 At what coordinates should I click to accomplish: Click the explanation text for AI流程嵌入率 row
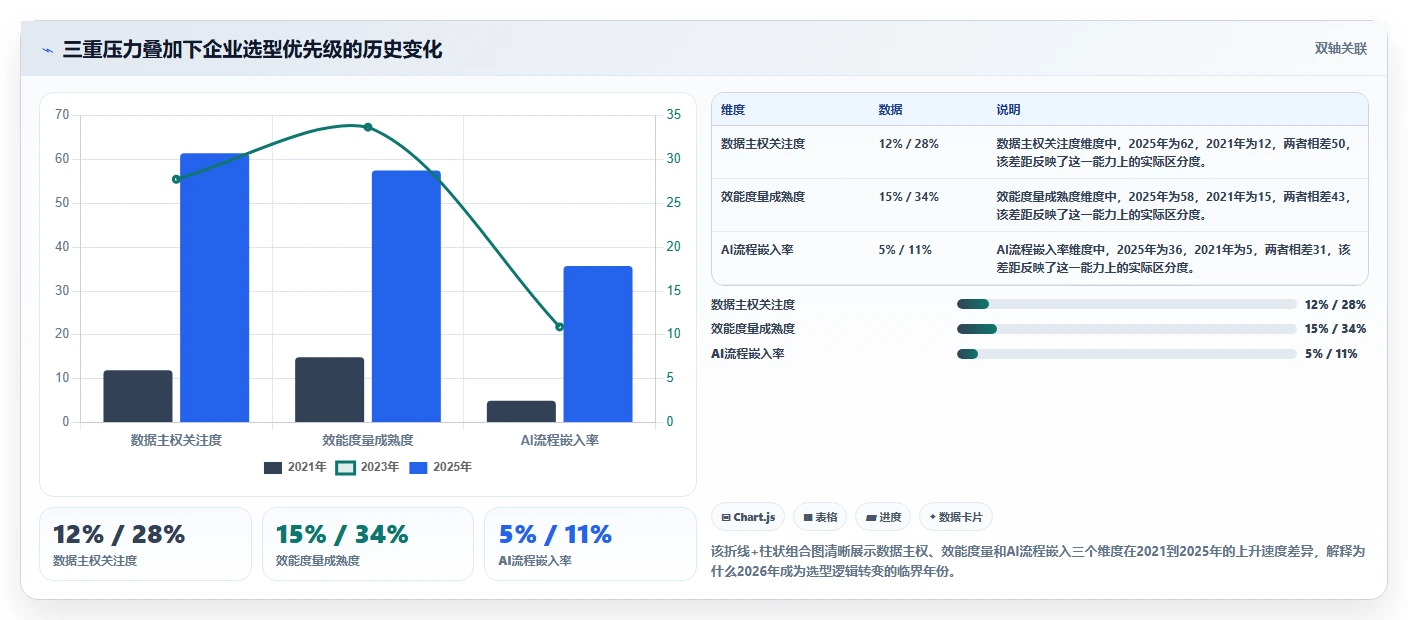[x=1173, y=258]
